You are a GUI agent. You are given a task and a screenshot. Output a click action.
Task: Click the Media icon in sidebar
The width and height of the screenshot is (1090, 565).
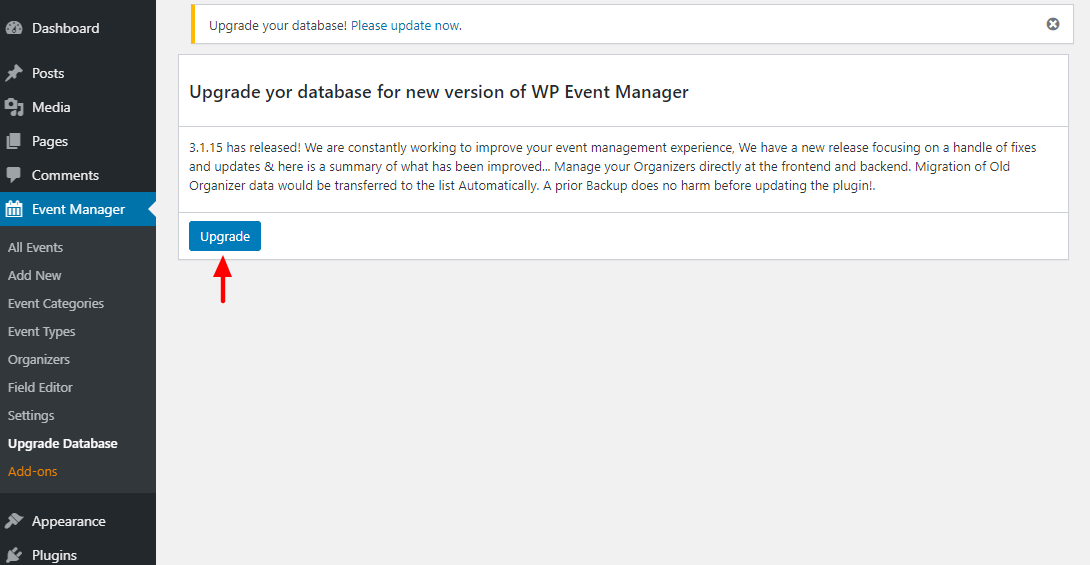click(x=14, y=107)
